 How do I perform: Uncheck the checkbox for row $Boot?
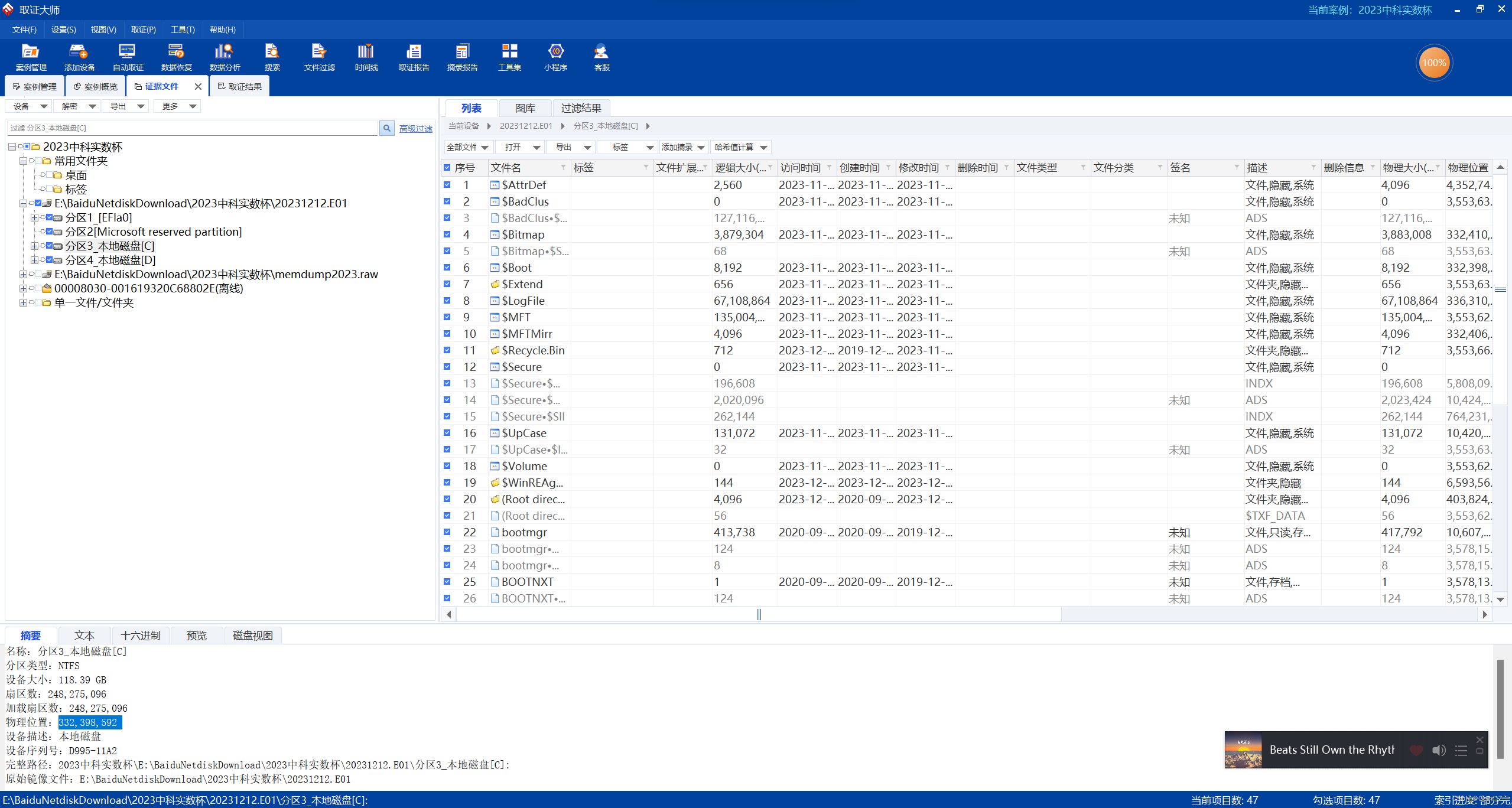pyautogui.click(x=447, y=268)
